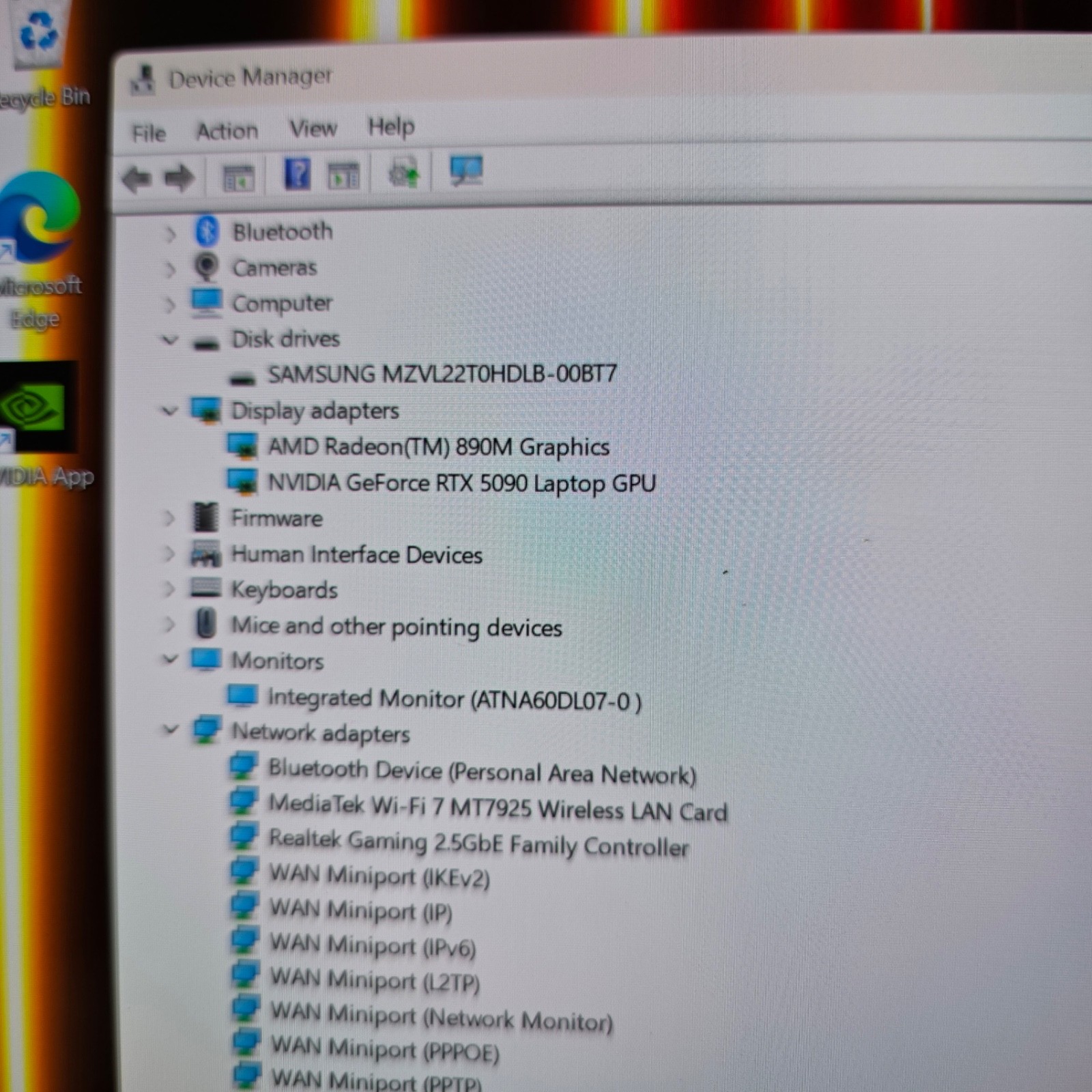Click the AMD Radeon 890M device icon
The width and height of the screenshot is (1092, 1092).
point(242,446)
